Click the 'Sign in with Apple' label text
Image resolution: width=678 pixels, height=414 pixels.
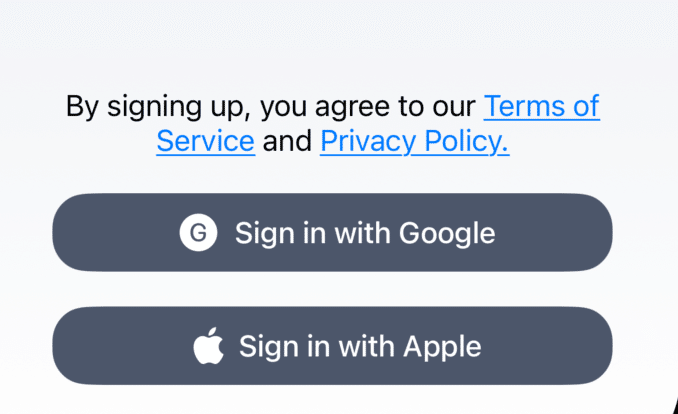pyautogui.click(x=360, y=347)
